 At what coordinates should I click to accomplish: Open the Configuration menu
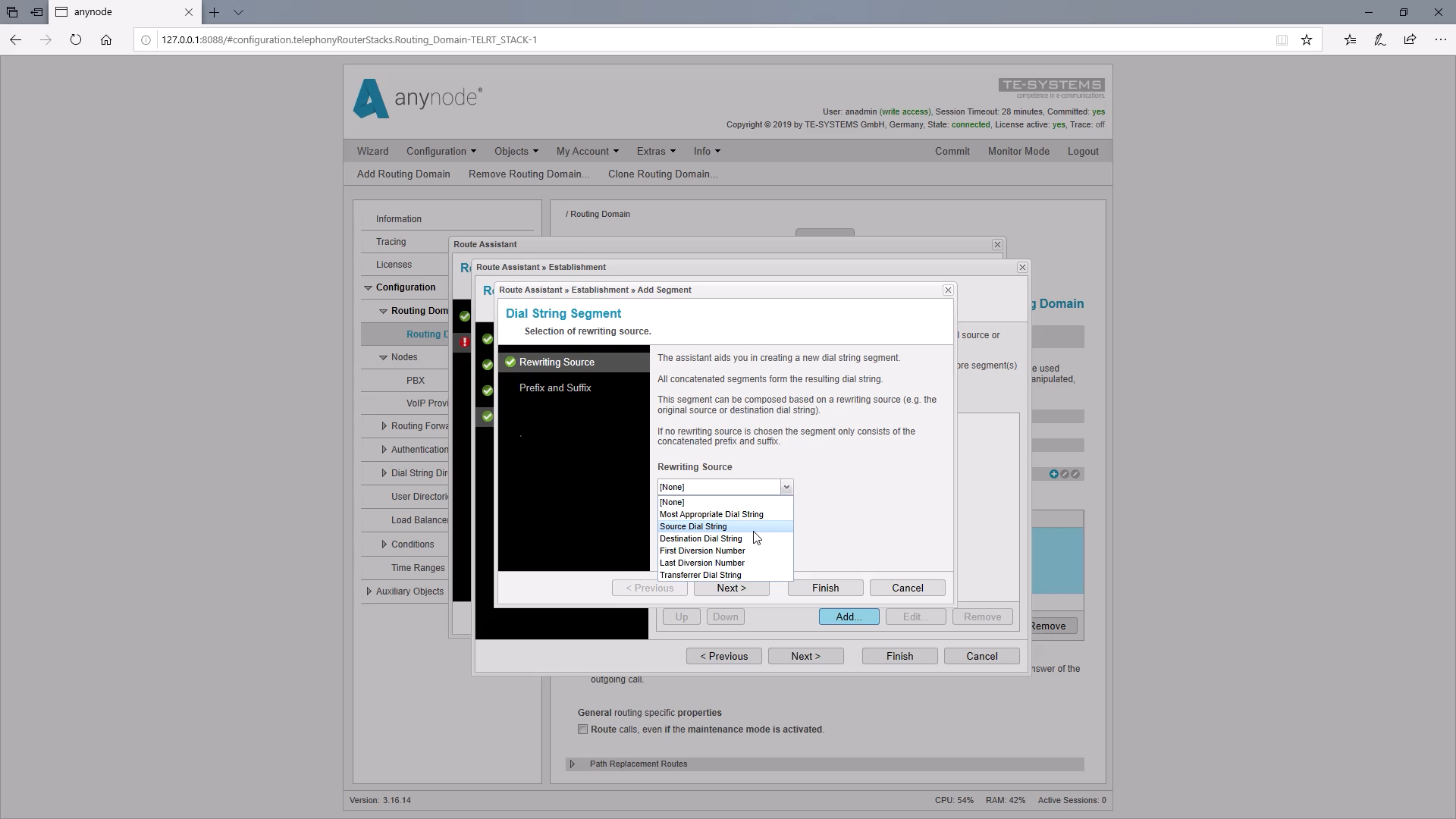coord(441,152)
